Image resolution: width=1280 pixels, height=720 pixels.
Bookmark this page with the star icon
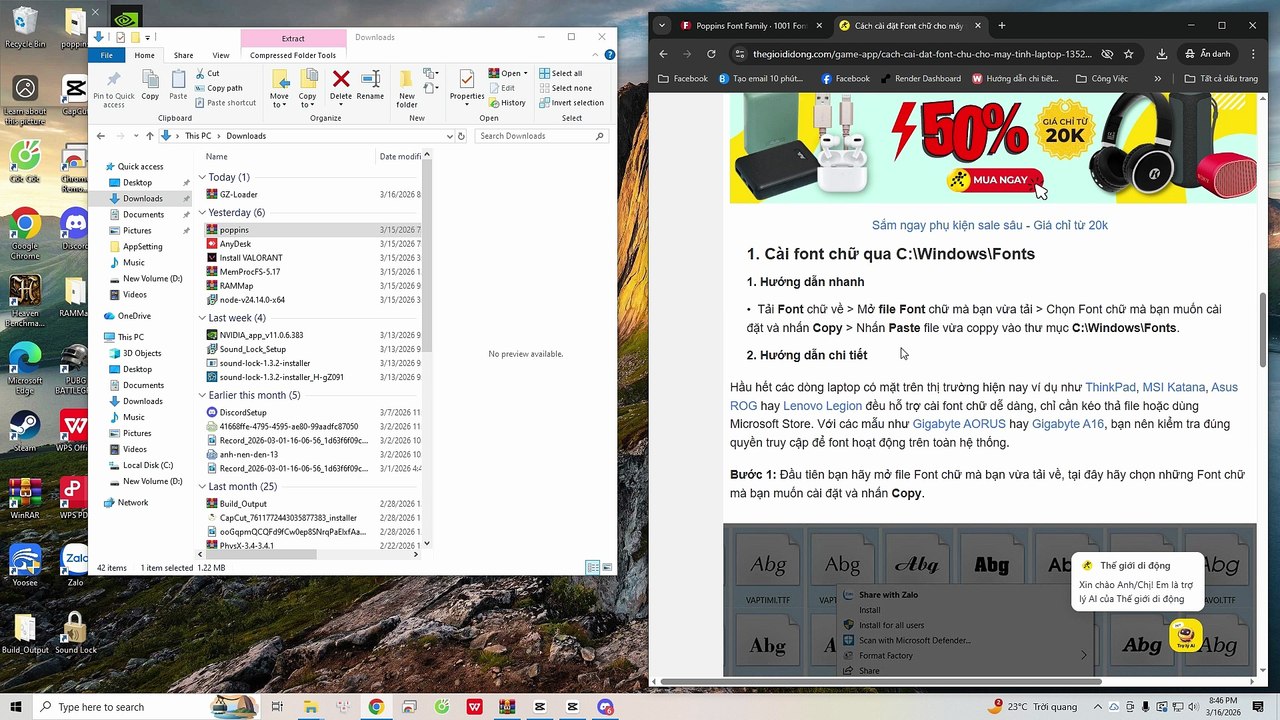click(1129, 54)
